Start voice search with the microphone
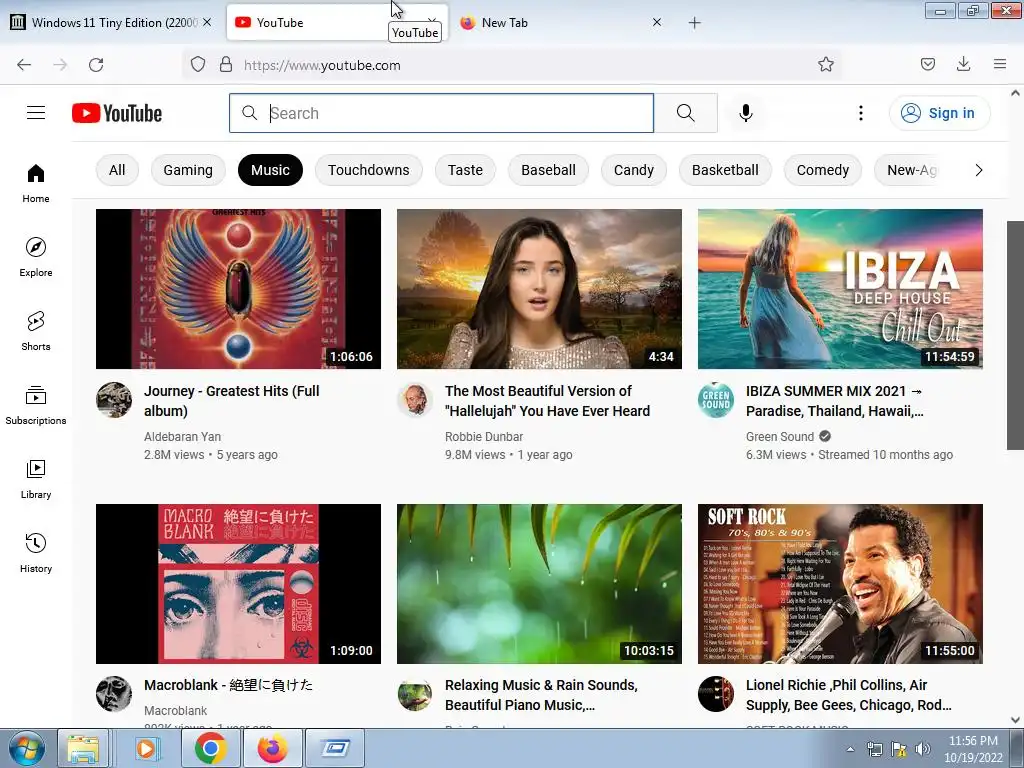 click(746, 113)
